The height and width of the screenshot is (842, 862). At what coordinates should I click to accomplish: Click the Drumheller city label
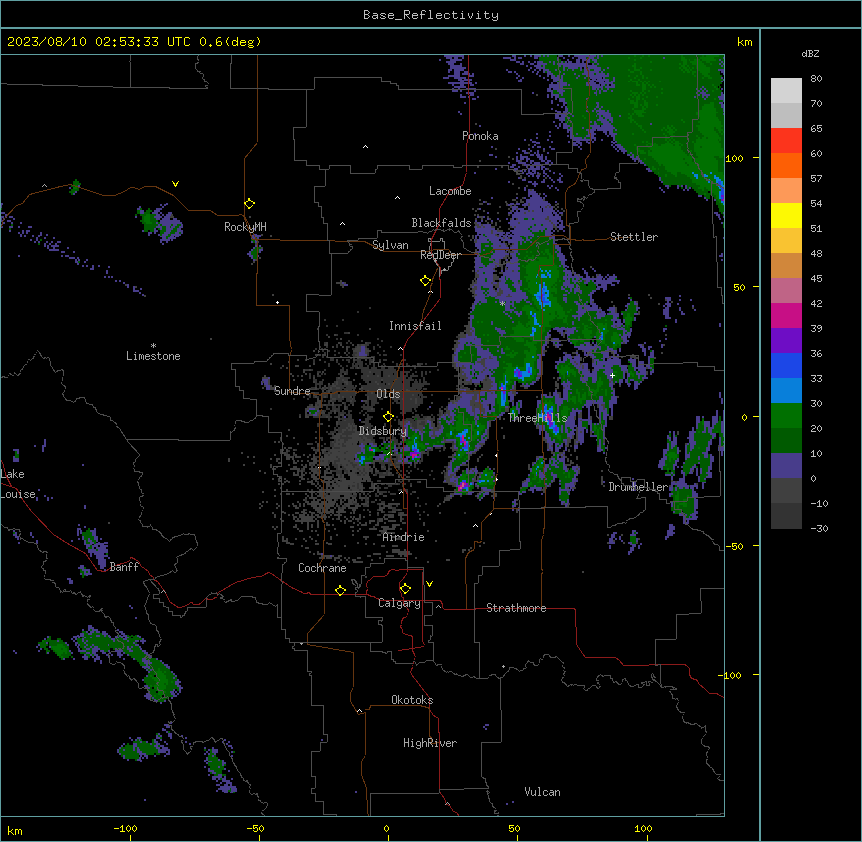(x=638, y=487)
